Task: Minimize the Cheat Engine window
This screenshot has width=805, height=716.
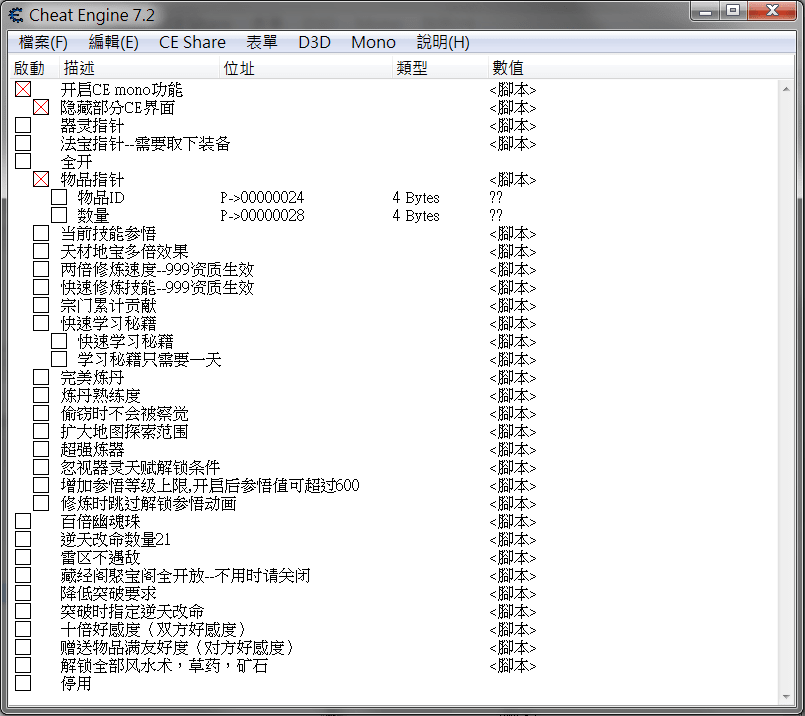Action: coord(706,11)
